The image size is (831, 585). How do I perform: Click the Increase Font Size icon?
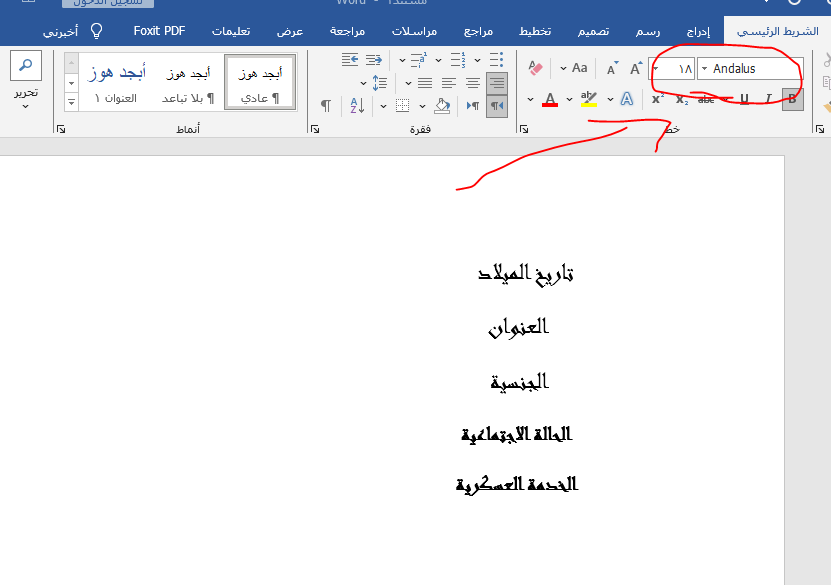(x=635, y=68)
